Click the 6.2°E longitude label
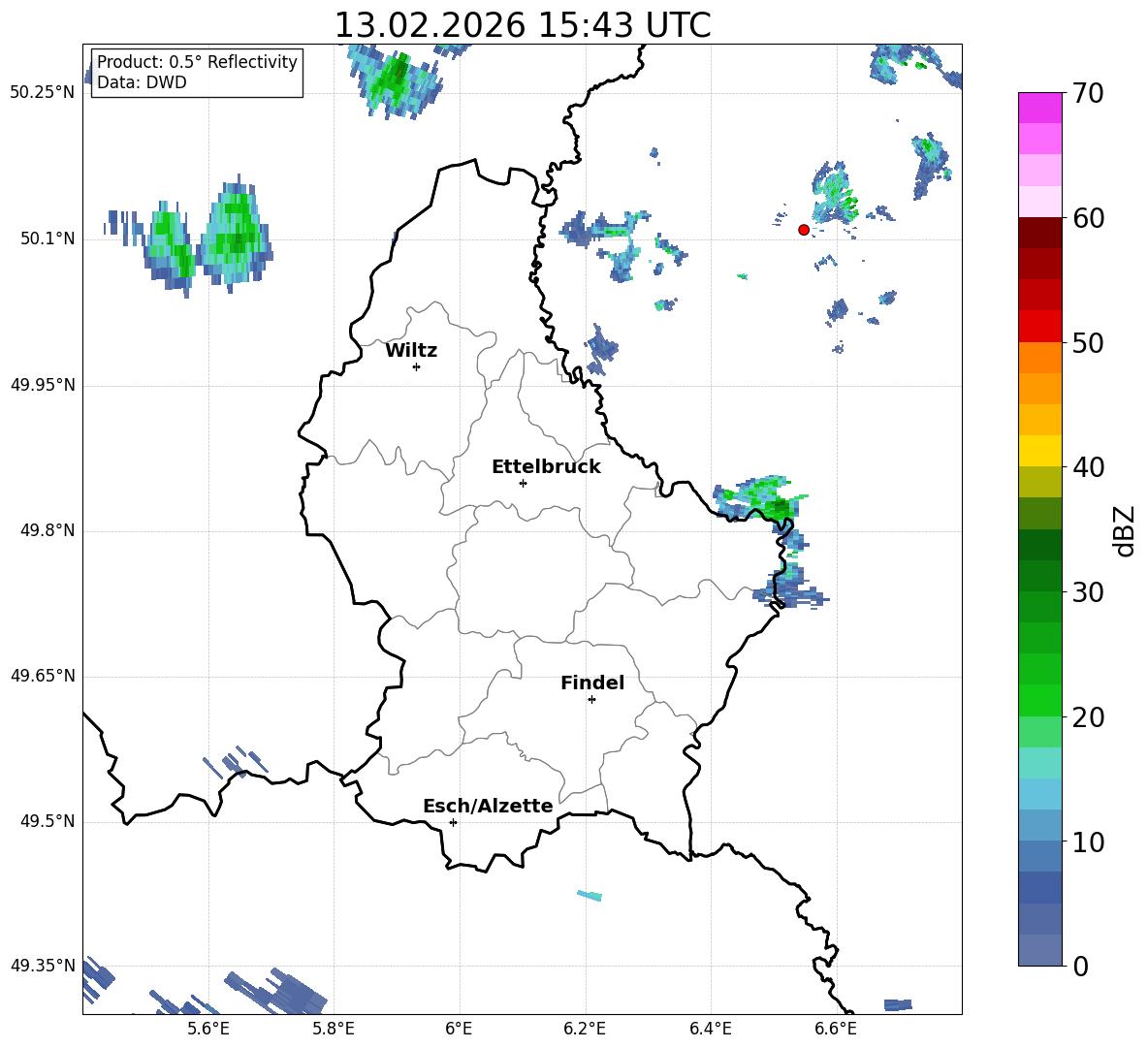This screenshot has height=1048, width=1148. (x=585, y=1029)
